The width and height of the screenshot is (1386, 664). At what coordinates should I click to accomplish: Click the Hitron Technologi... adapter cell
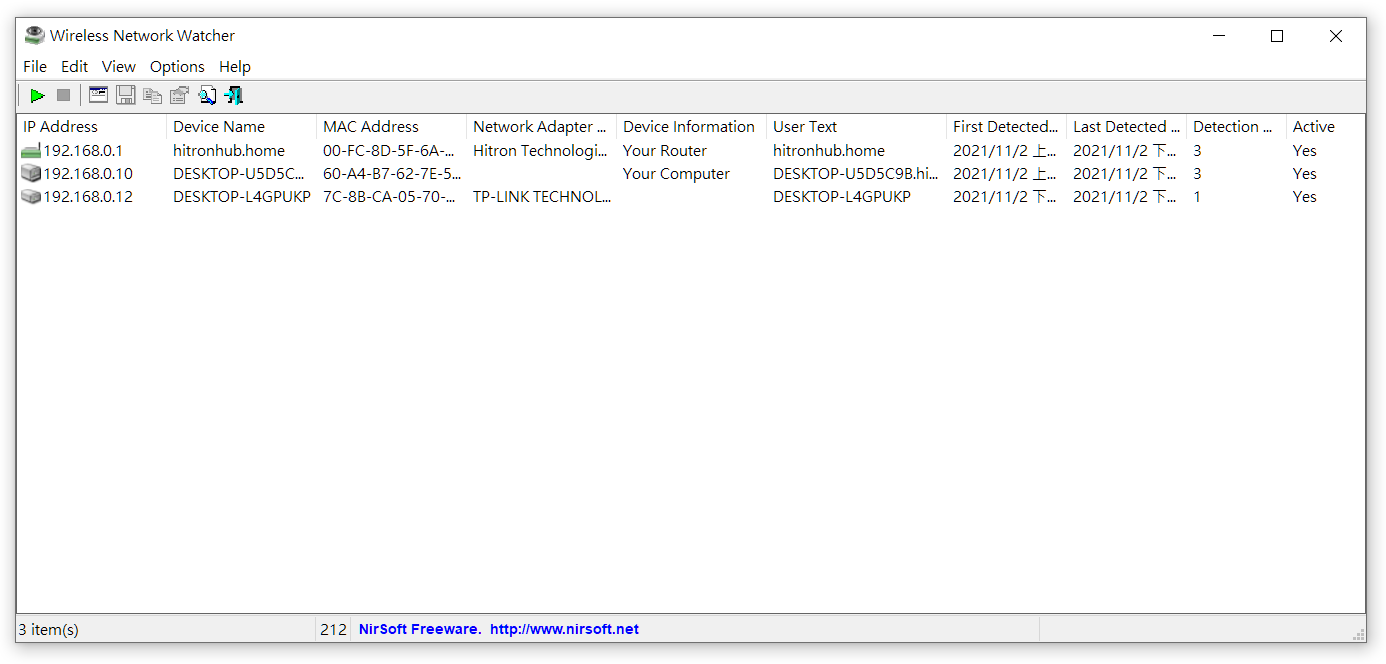coord(540,151)
